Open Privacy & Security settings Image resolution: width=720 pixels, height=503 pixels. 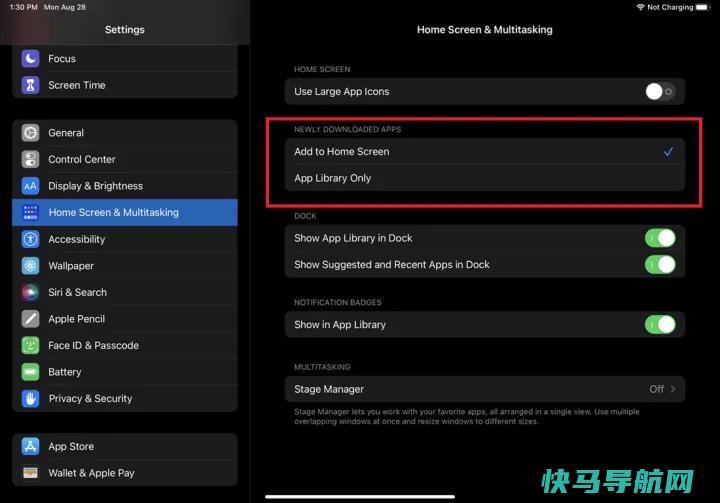pyautogui.click(x=125, y=399)
